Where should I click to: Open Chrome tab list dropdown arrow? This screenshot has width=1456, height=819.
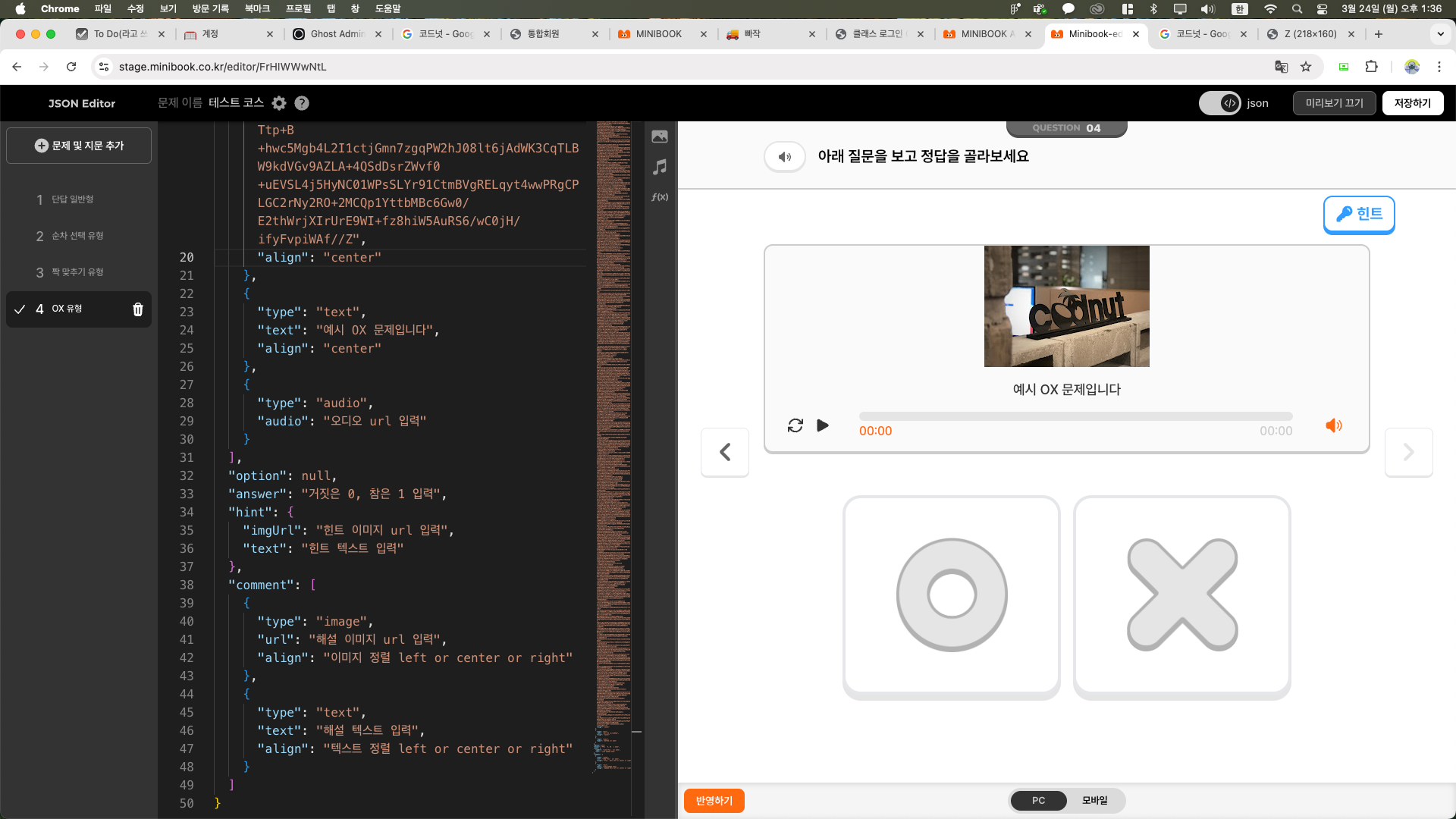[1440, 34]
